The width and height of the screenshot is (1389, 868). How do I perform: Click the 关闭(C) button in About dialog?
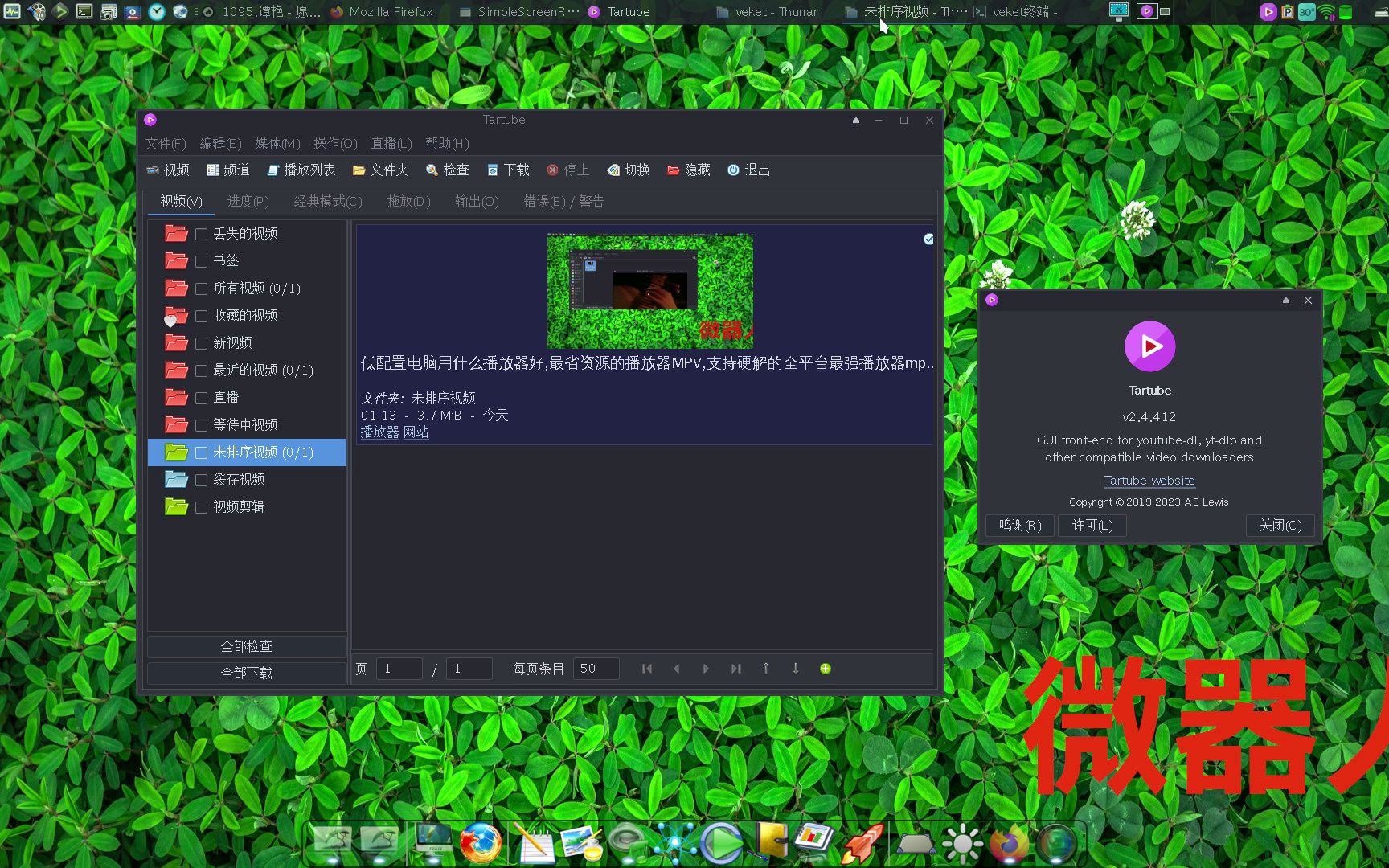pyautogui.click(x=1280, y=525)
